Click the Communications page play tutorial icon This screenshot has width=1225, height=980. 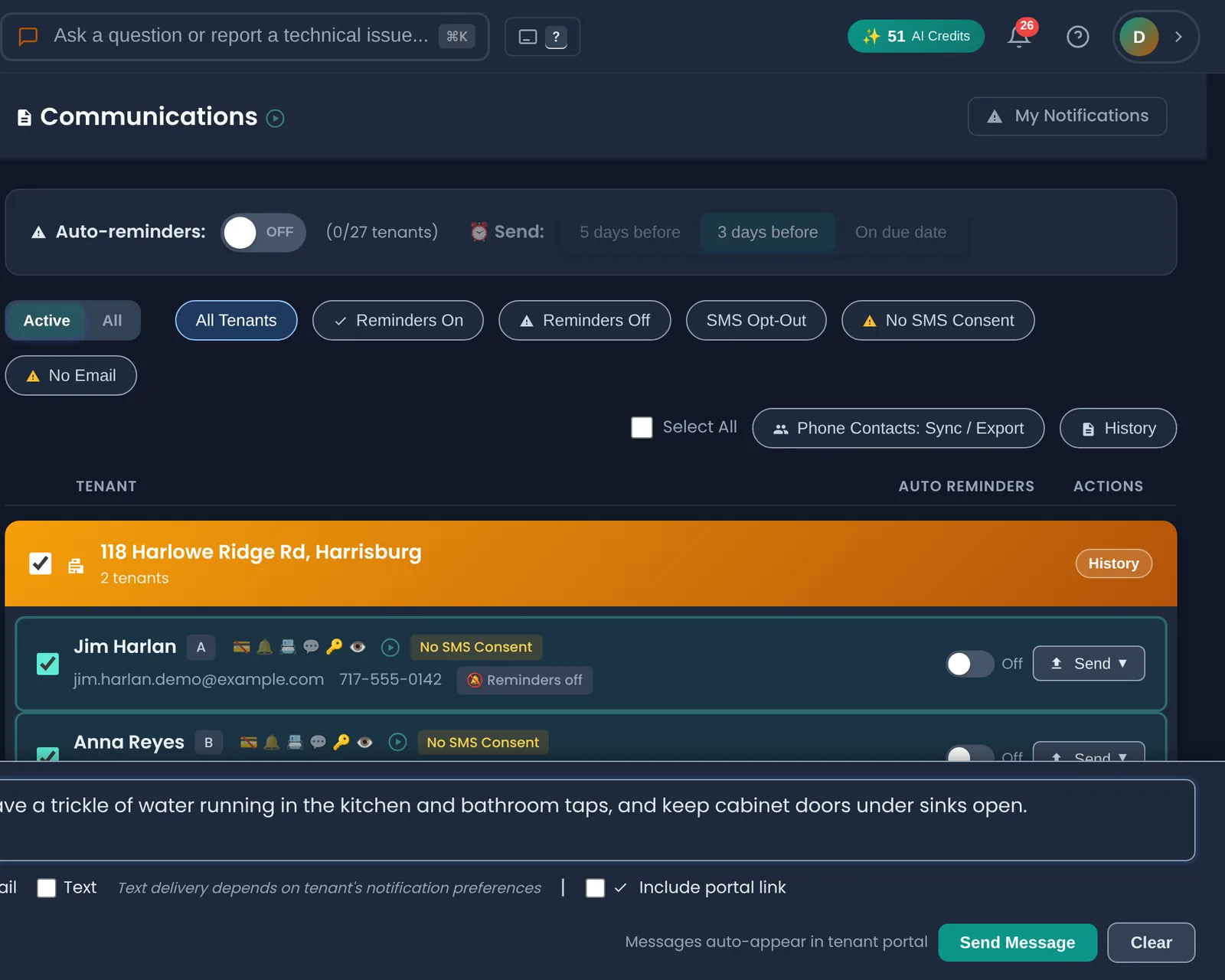click(x=275, y=118)
